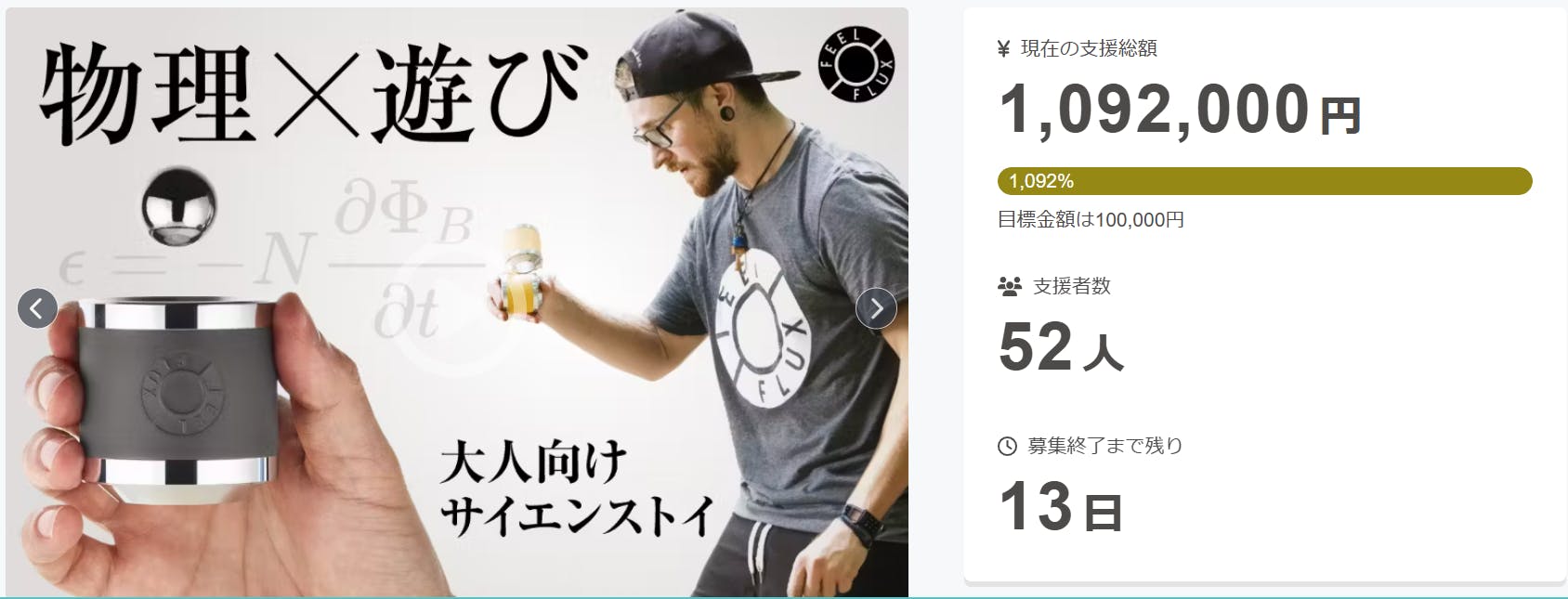Select the 1,092,000円 total amount text
This screenshot has width=1568, height=599.
[x=1180, y=110]
